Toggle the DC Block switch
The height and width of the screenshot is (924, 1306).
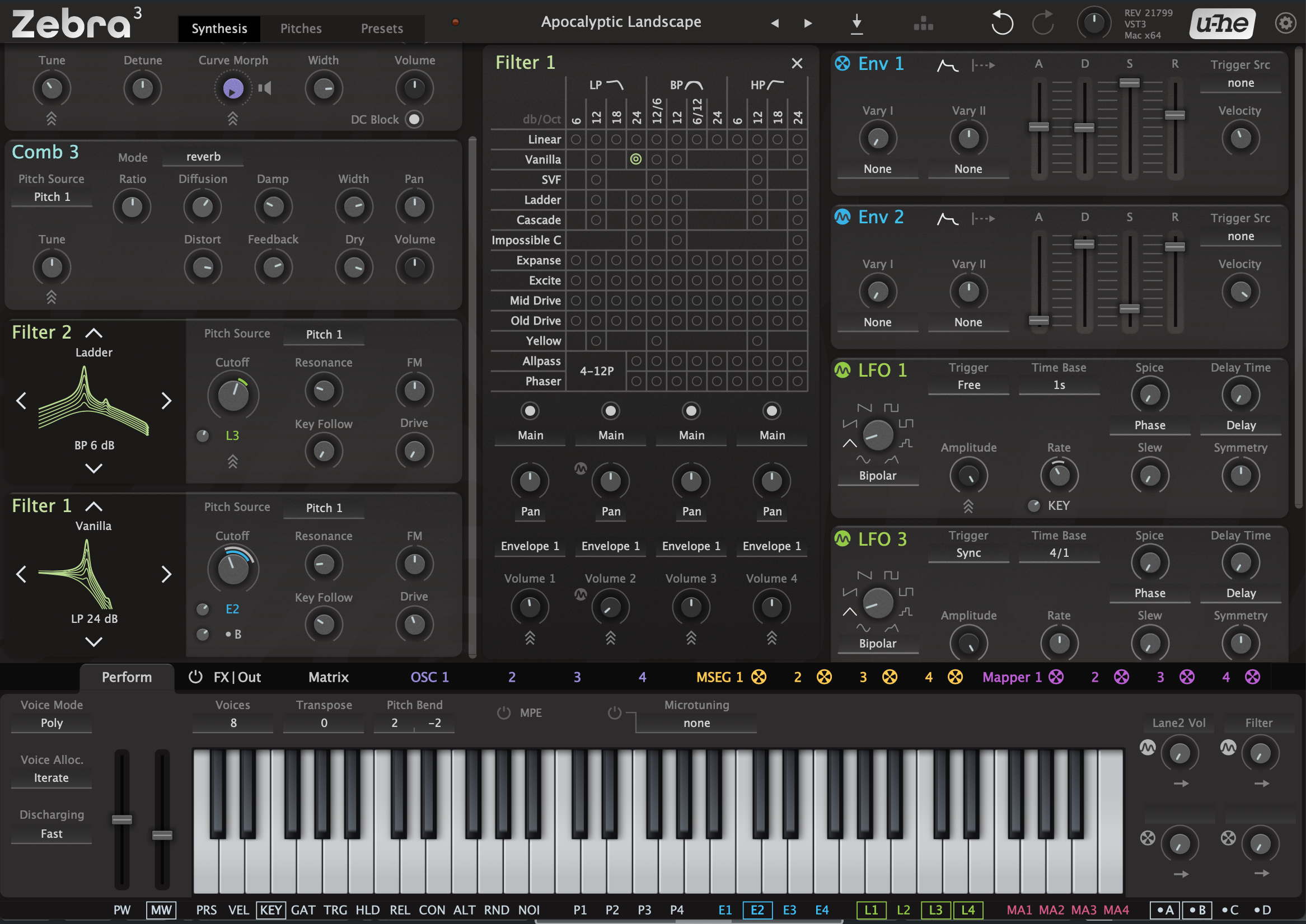414,119
